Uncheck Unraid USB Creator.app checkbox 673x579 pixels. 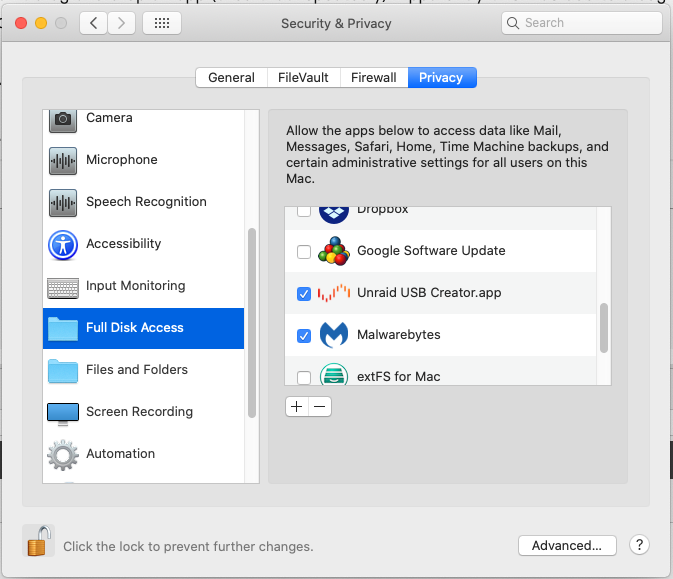(x=304, y=294)
